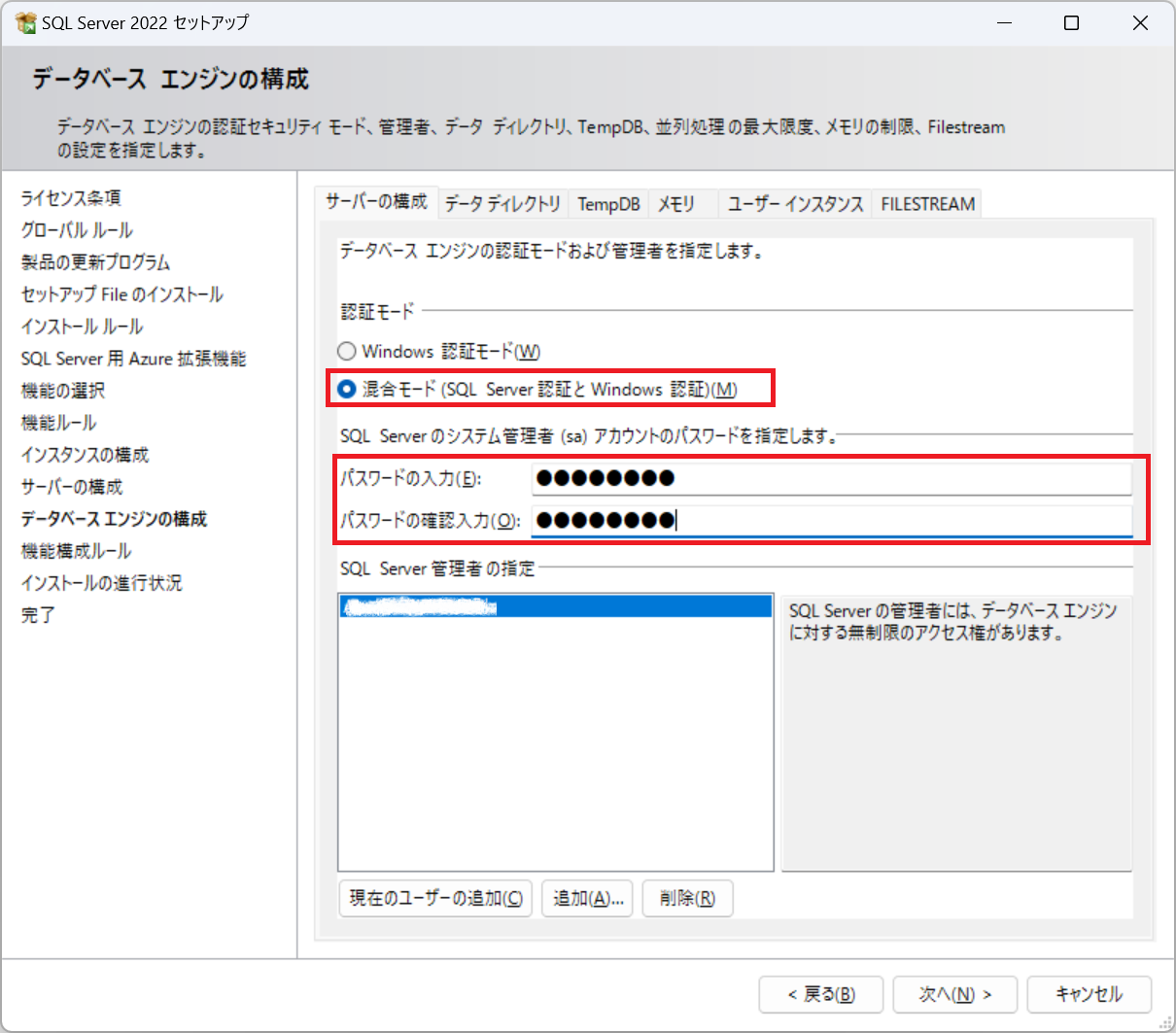Image resolution: width=1176 pixels, height=1033 pixels.
Task: Open the TempDB tab
Action: 608,204
